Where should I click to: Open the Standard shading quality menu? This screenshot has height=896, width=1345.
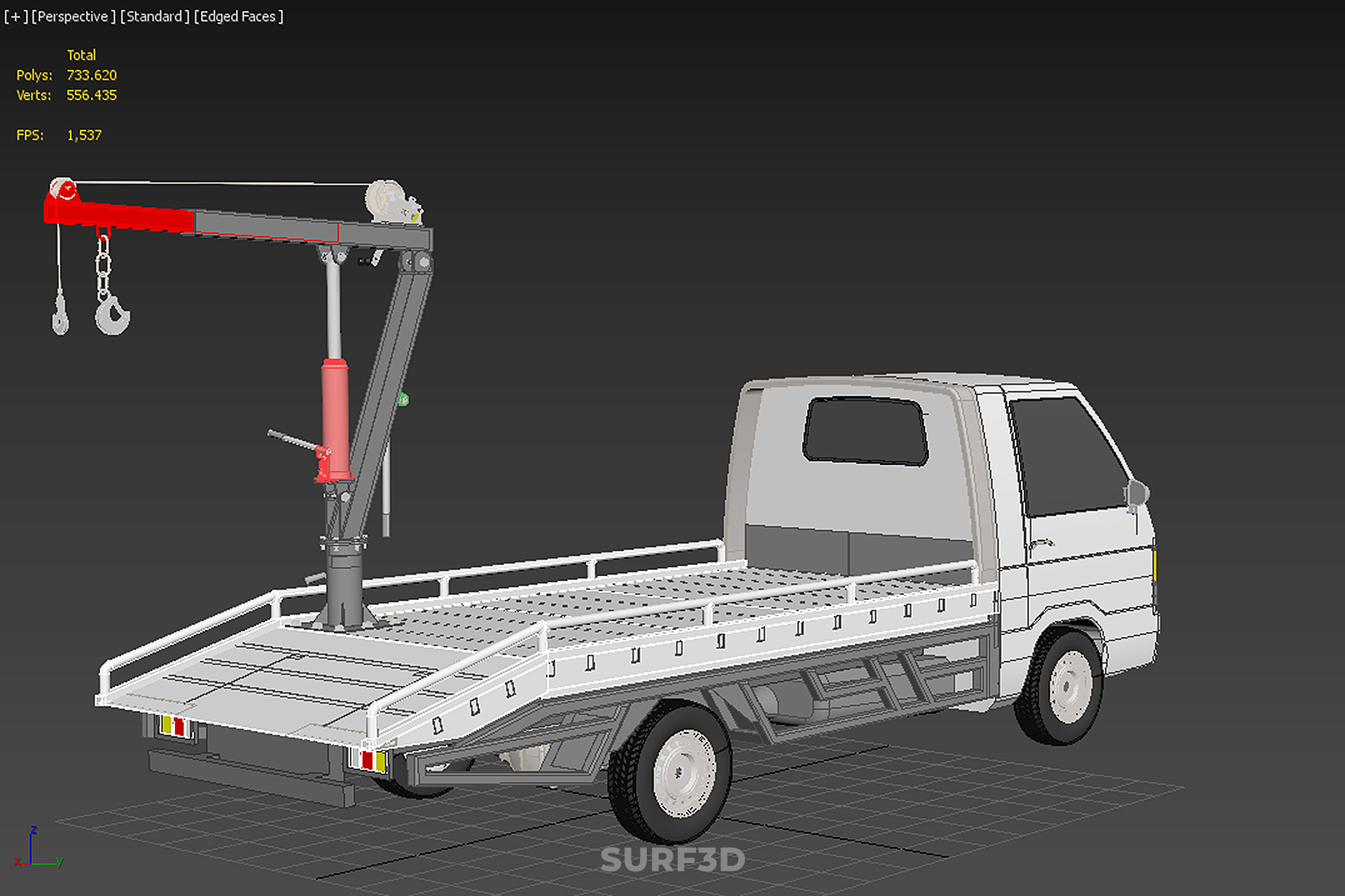[154, 17]
